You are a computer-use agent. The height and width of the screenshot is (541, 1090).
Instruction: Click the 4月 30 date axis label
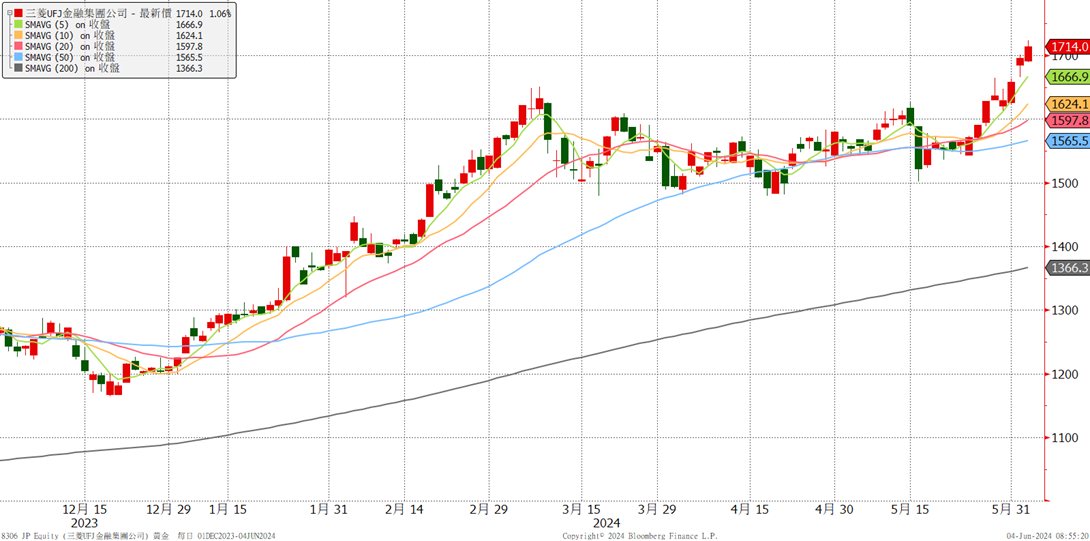833,509
